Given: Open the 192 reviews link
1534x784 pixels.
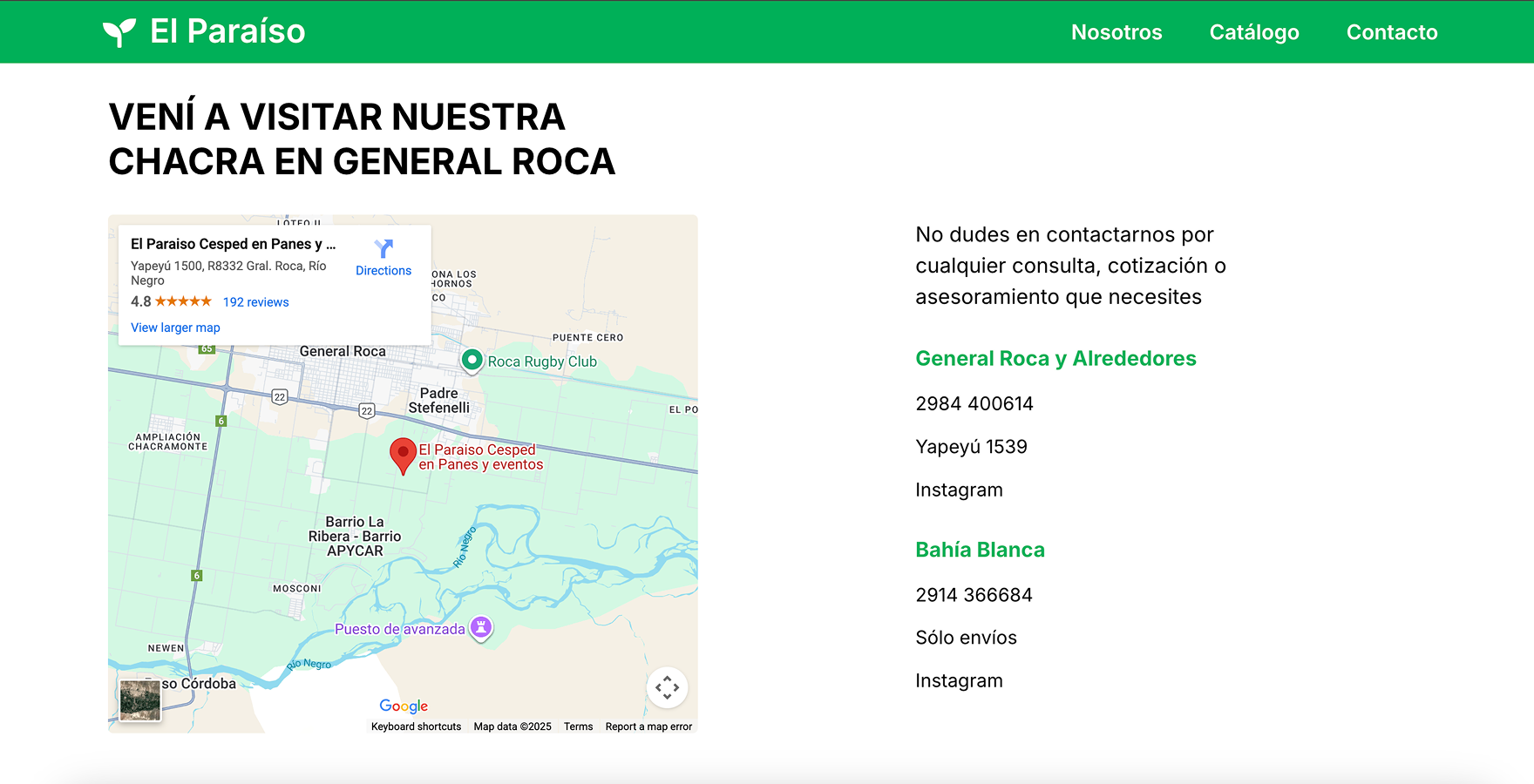Looking at the screenshot, I should coord(255,302).
